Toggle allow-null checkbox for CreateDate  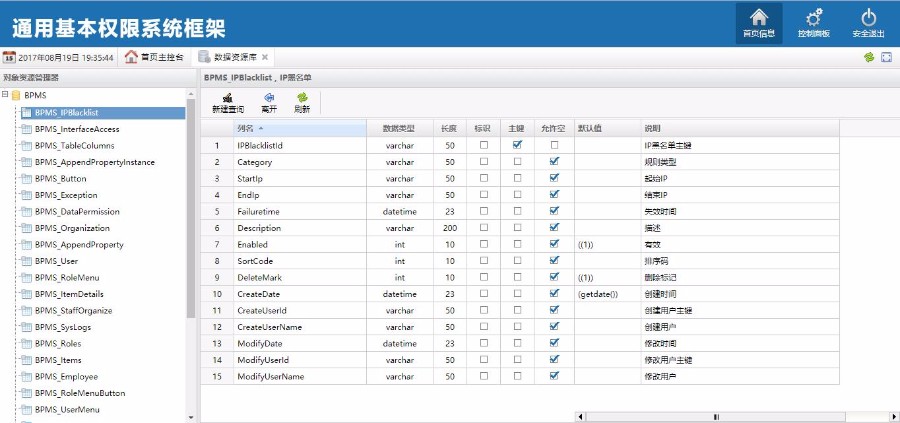554,293
